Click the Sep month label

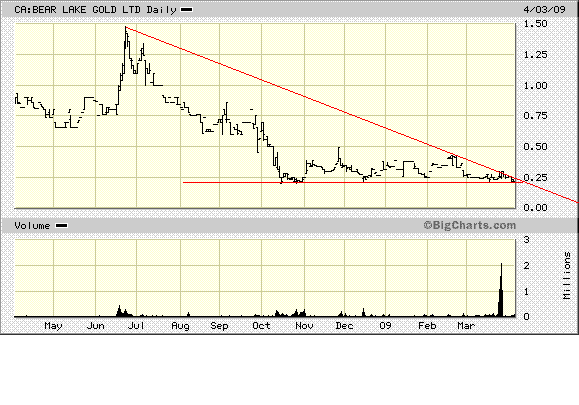point(219,326)
